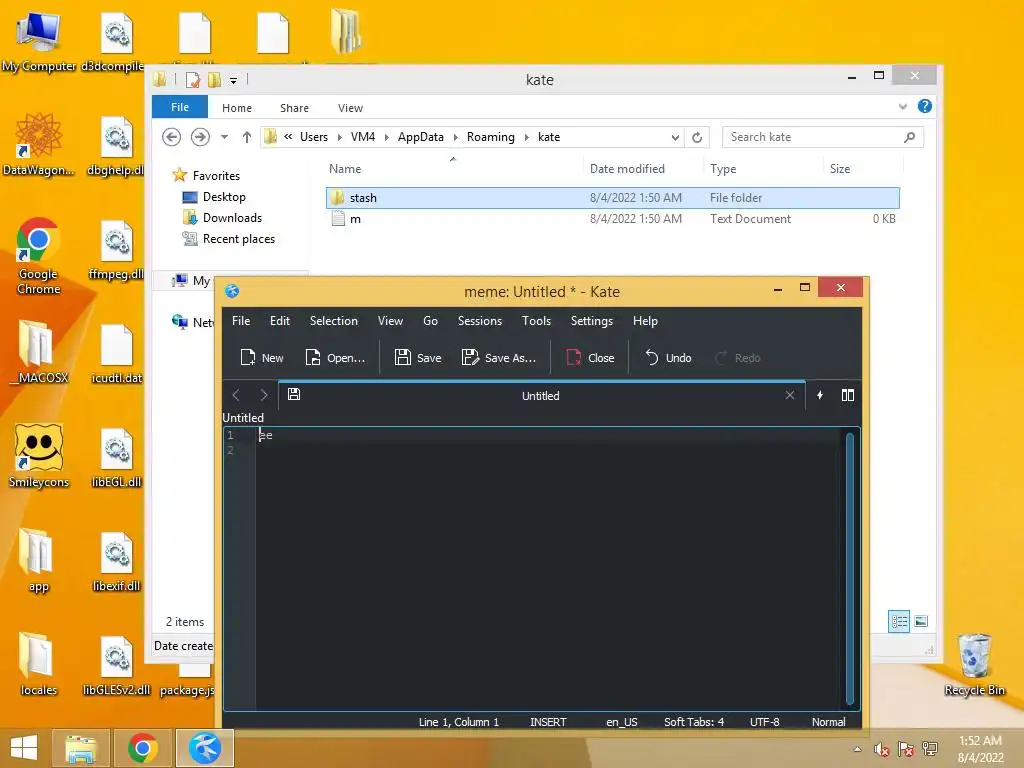The width and height of the screenshot is (1024, 768).
Task: Go up one folder level in Explorer
Action: coord(246,137)
